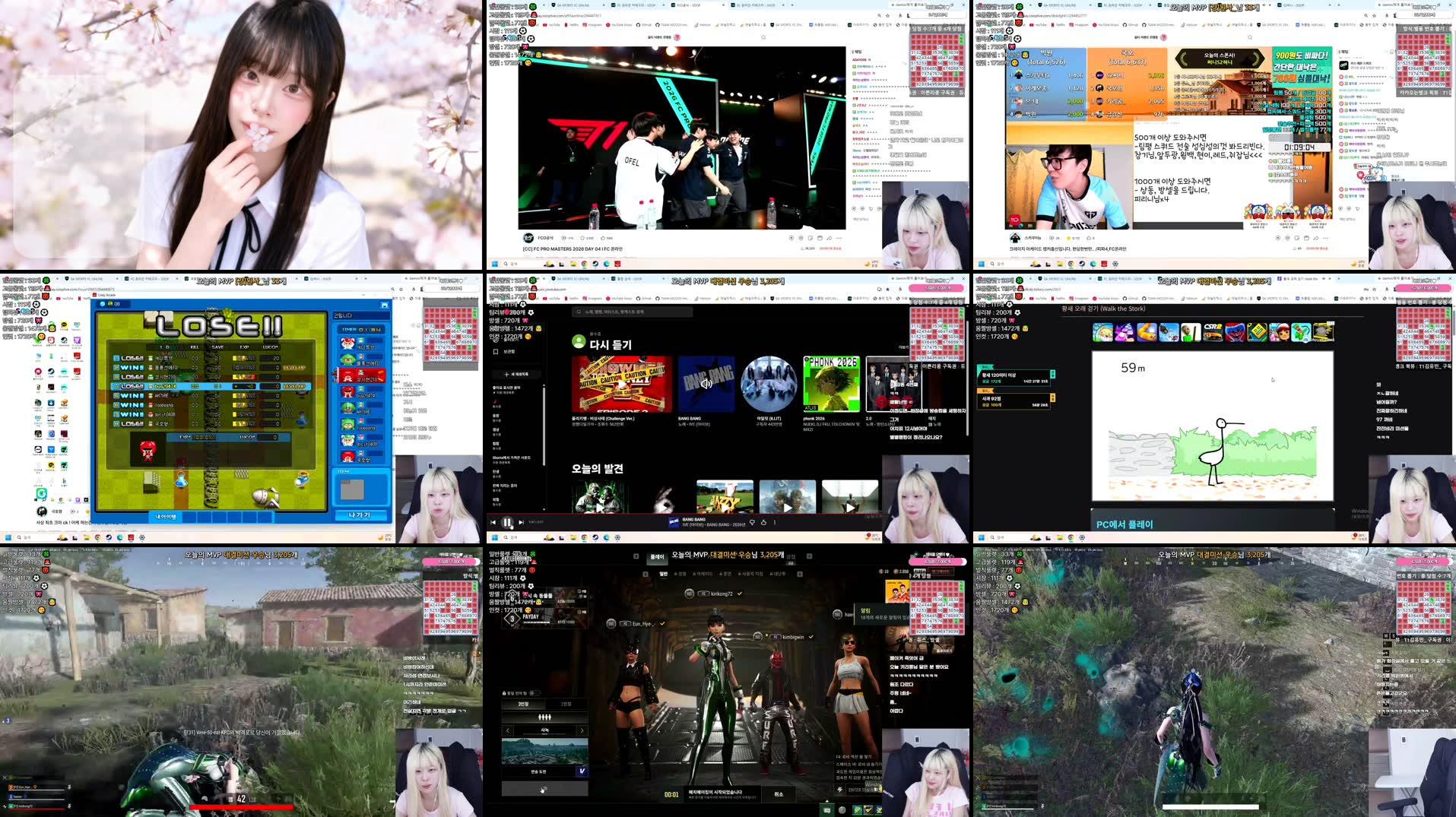Open Chrome from taskbar in stork game screen
The height and width of the screenshot is (817, 1456).
click(1071, 537)
